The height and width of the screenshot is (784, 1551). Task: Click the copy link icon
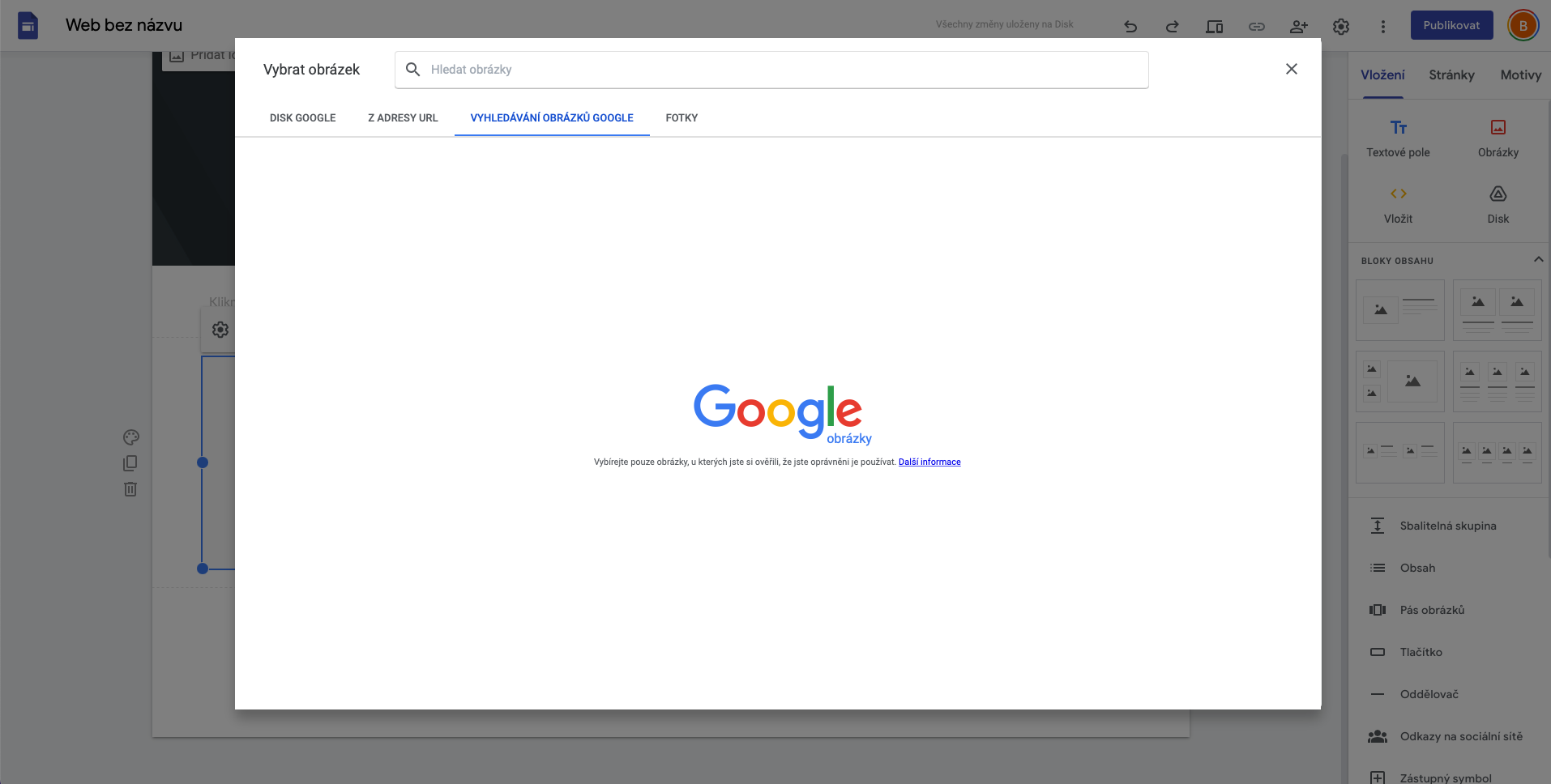[1256, 26]
